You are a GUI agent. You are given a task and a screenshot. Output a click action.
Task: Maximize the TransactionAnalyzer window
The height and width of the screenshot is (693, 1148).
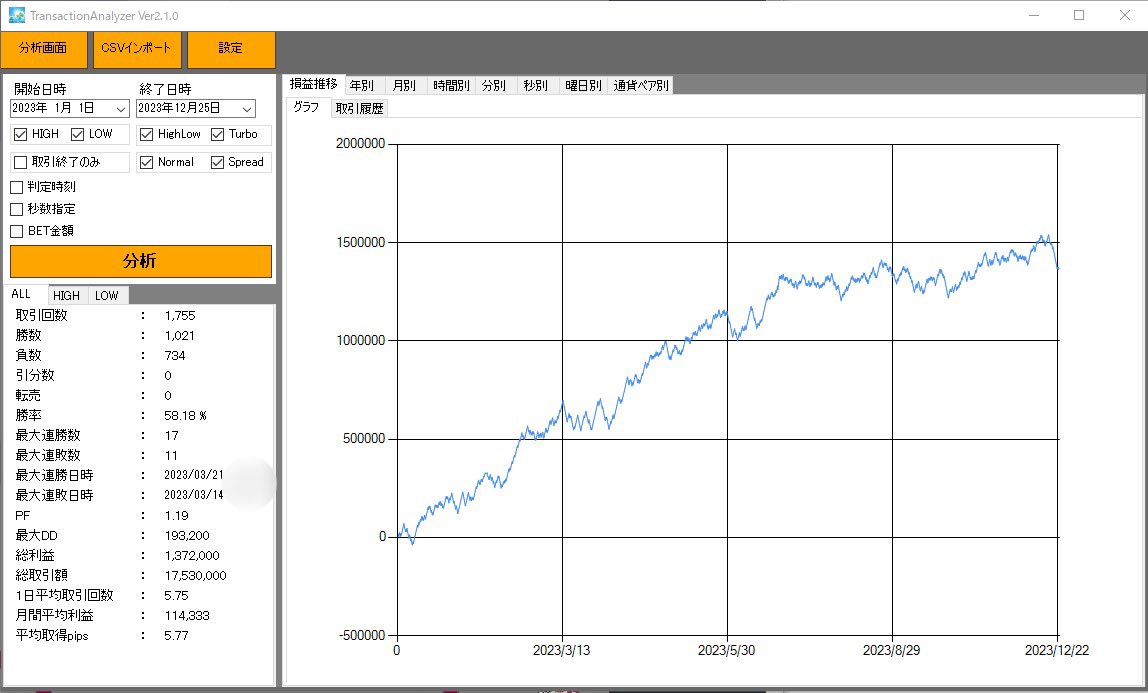(1079, 15)
